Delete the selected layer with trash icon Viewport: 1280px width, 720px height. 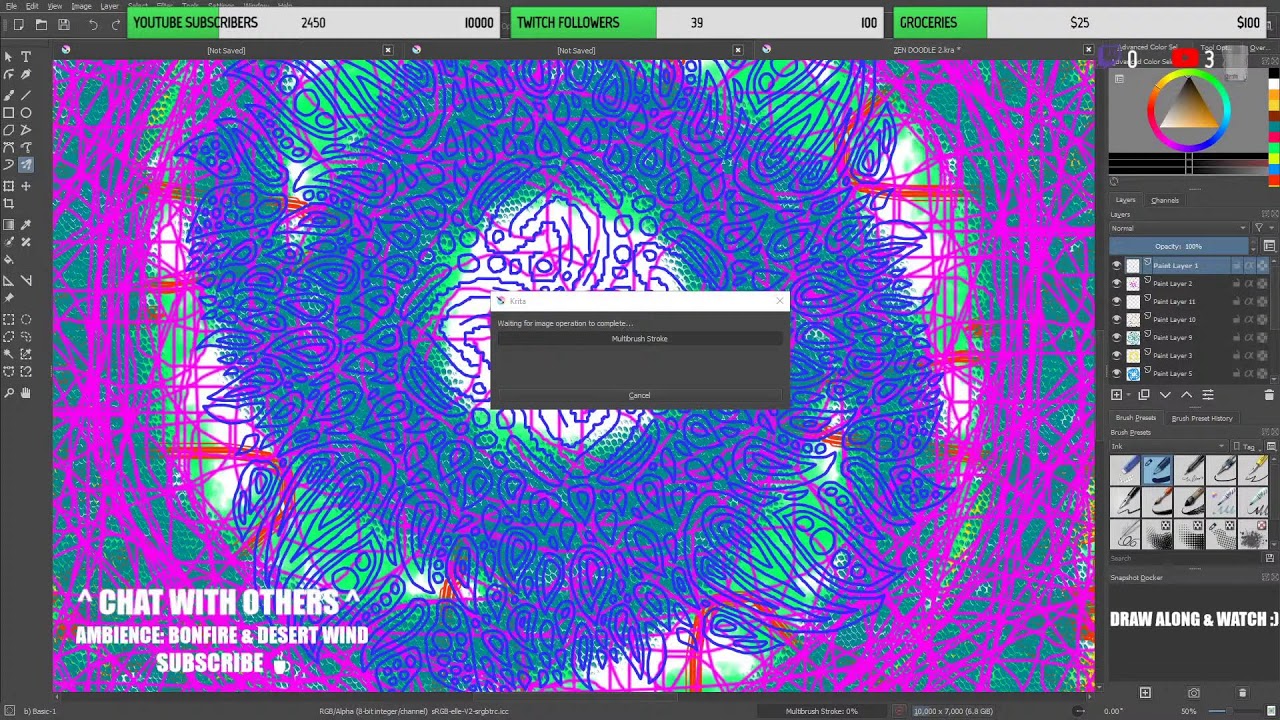[x=1269, y=395]
